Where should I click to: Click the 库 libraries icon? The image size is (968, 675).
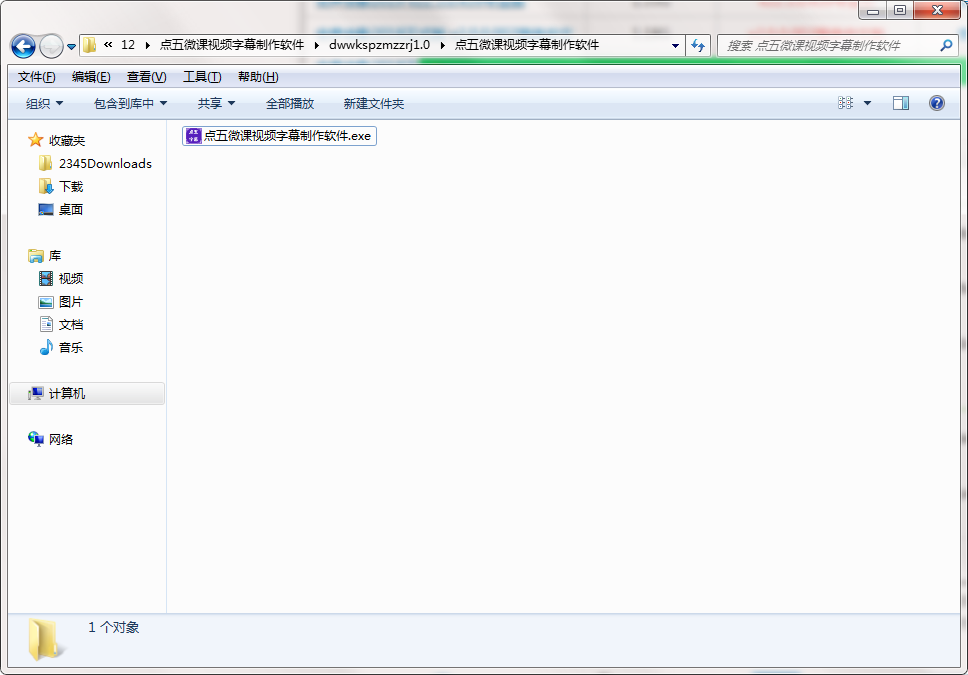click(36, 256)
